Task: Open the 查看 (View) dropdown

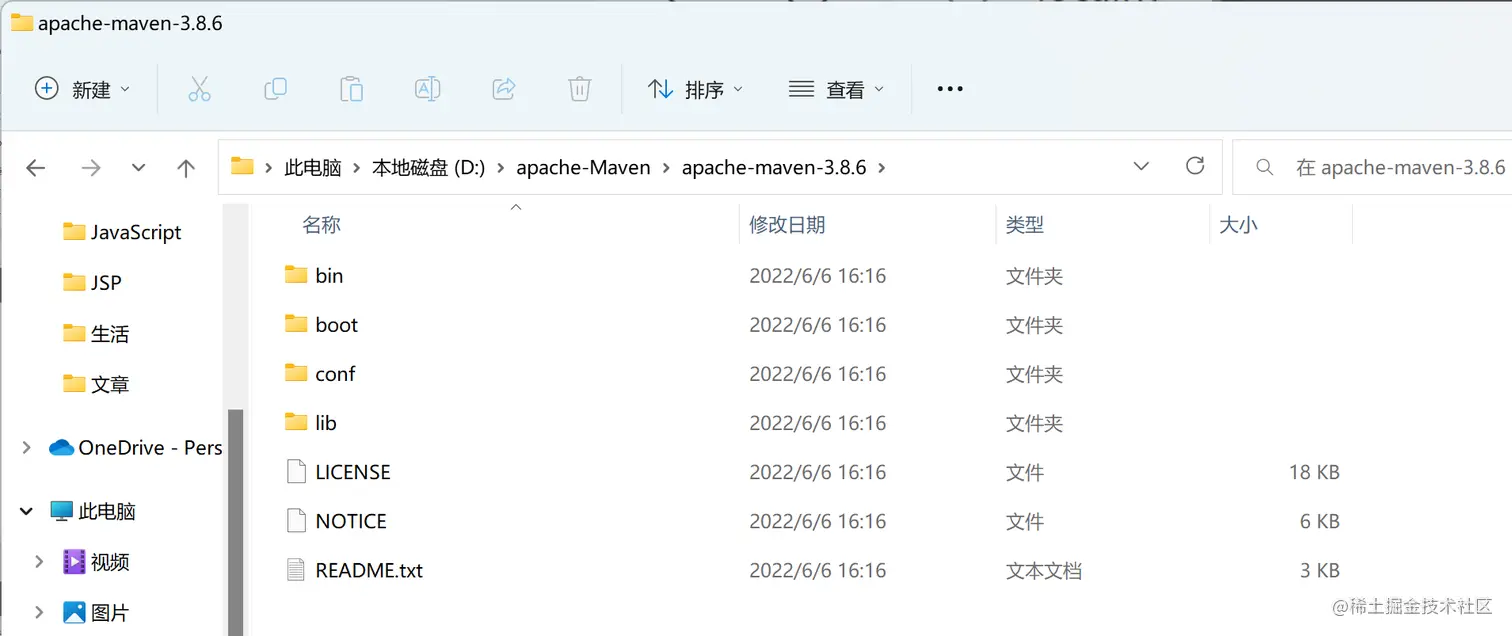Action: 836,89
